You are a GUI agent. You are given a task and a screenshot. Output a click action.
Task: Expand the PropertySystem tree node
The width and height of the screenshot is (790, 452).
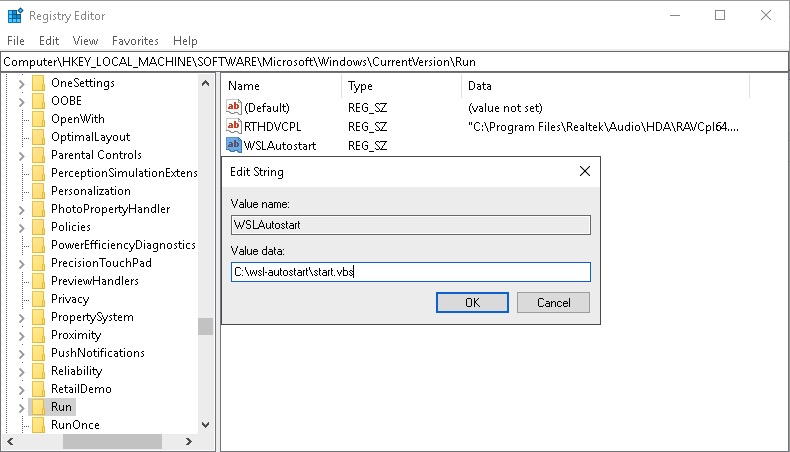(21, 318)
